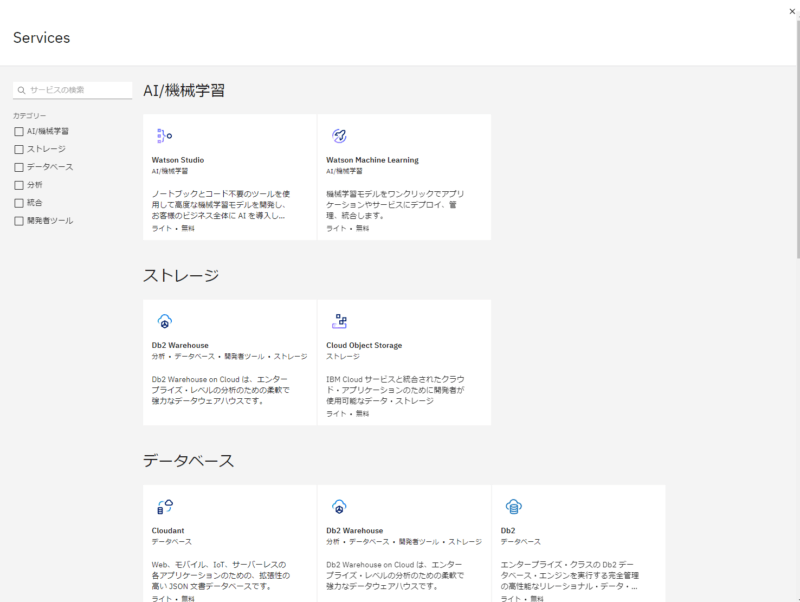The height and width of the screenshot is (602, 800).
Task: Click the Db2 description starting エンタープライズ・クラスの
Action: 570,575
